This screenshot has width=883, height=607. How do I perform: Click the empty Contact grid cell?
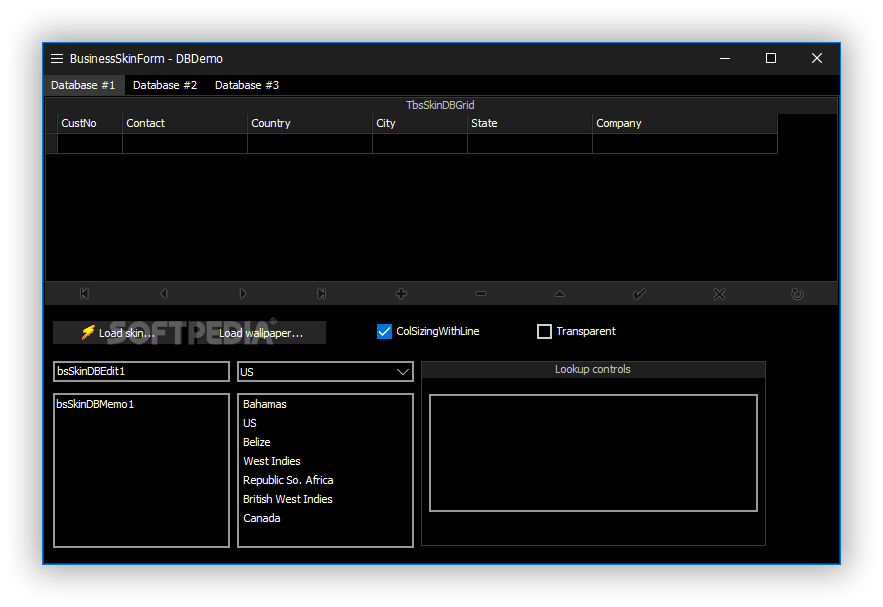(185, 144)
